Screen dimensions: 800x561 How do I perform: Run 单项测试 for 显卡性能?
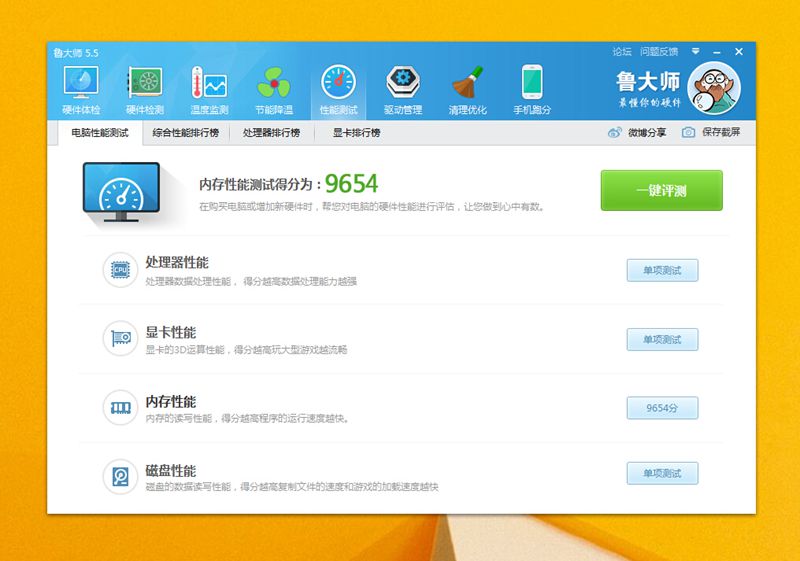pyautogui.click(x=662, y=339)
